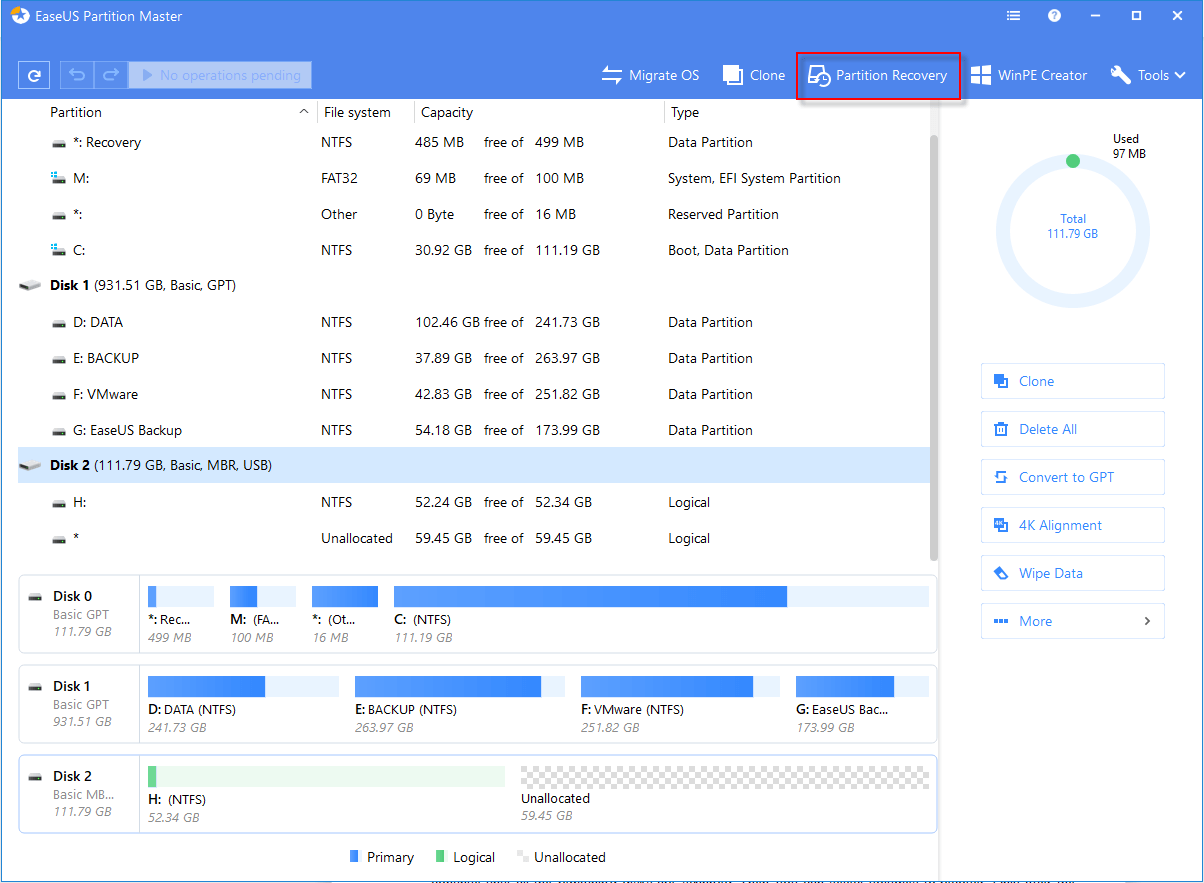
Task: Open WinPE Creator
Action: click(x=1029, y=75)
